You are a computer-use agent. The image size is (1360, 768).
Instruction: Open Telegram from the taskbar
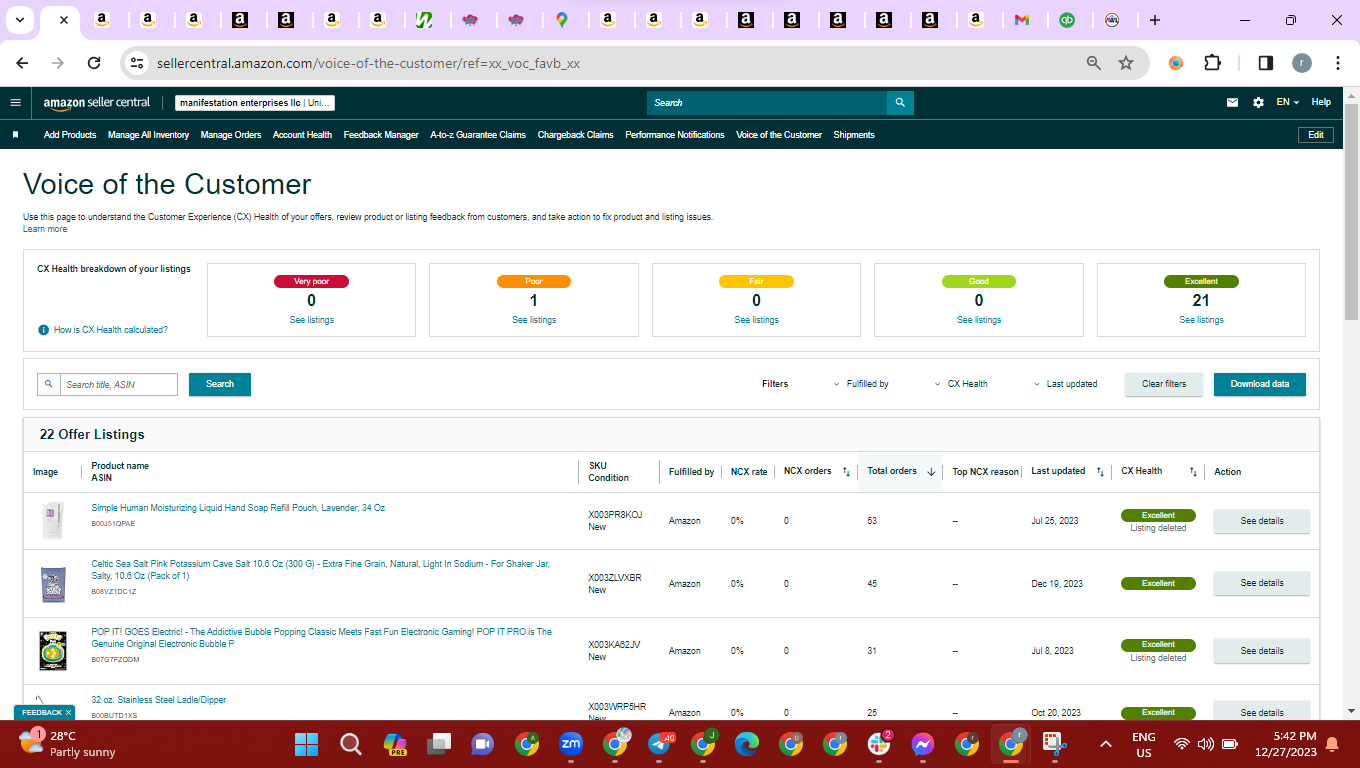[x=660, y=744]
